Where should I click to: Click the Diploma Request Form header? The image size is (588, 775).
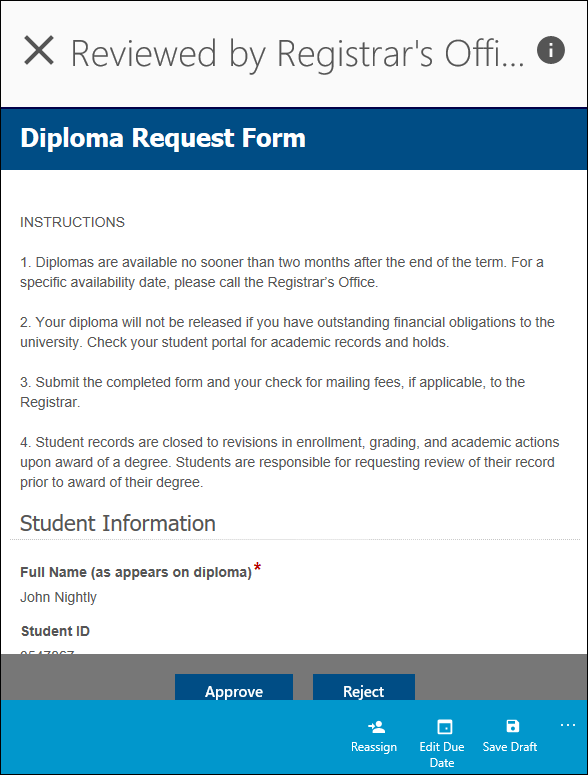[x=163, y=138]
